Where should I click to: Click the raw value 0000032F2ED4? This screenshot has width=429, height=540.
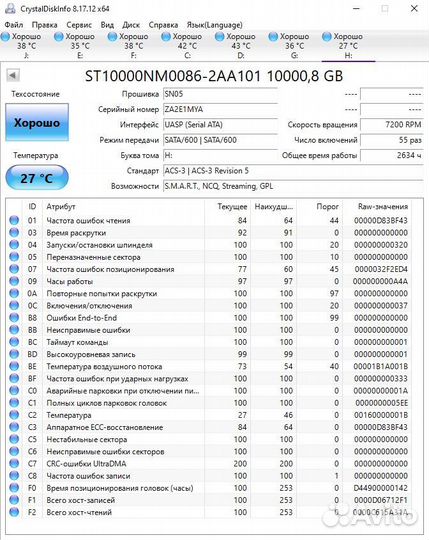click(381, 269)
